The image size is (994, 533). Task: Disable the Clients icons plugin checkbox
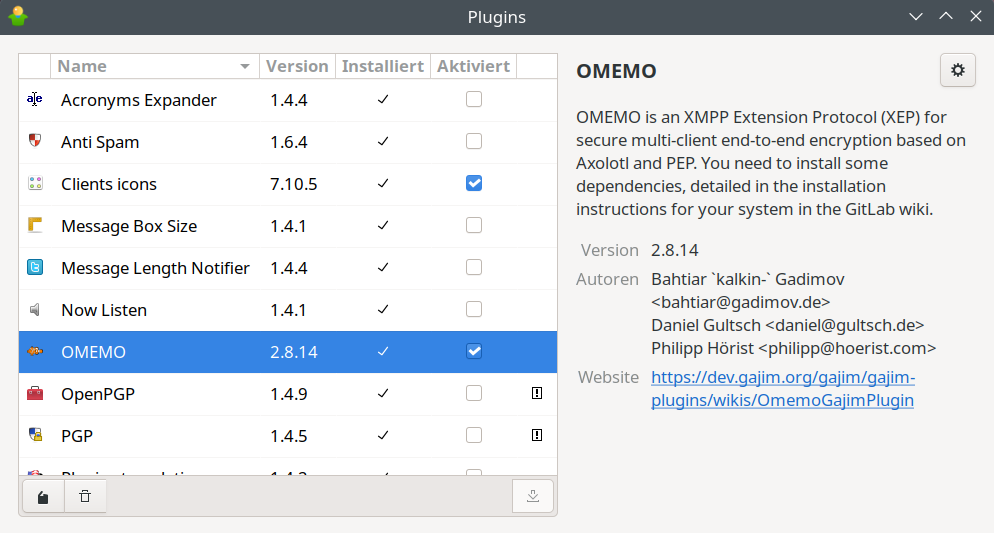[x=474, y=183]
